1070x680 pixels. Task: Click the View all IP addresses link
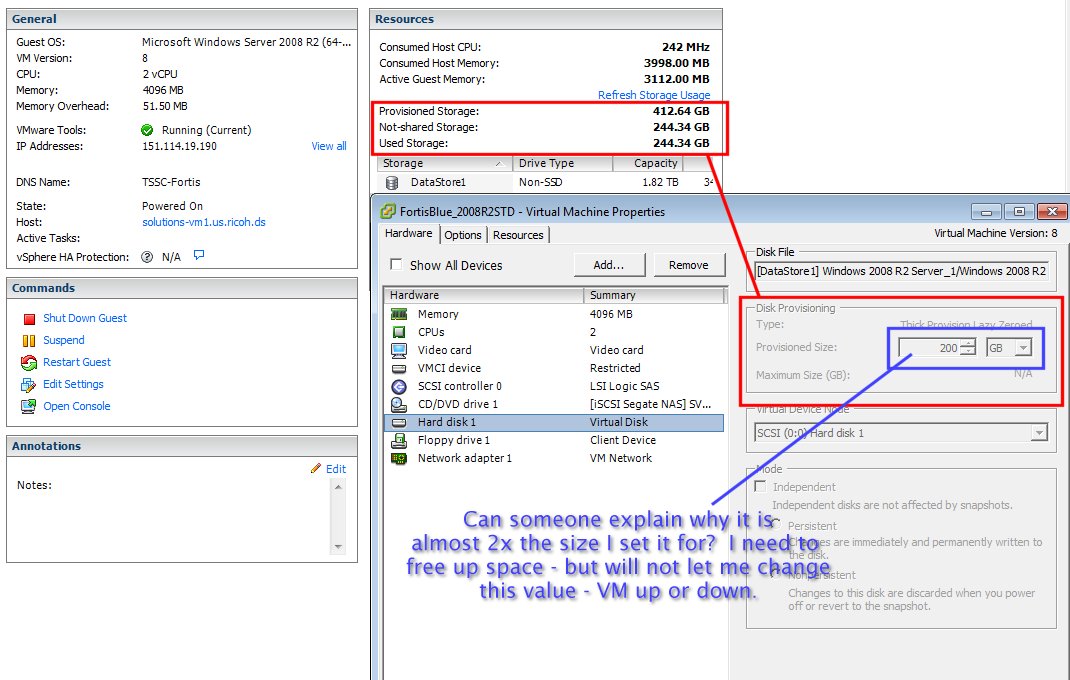(328, 146)
